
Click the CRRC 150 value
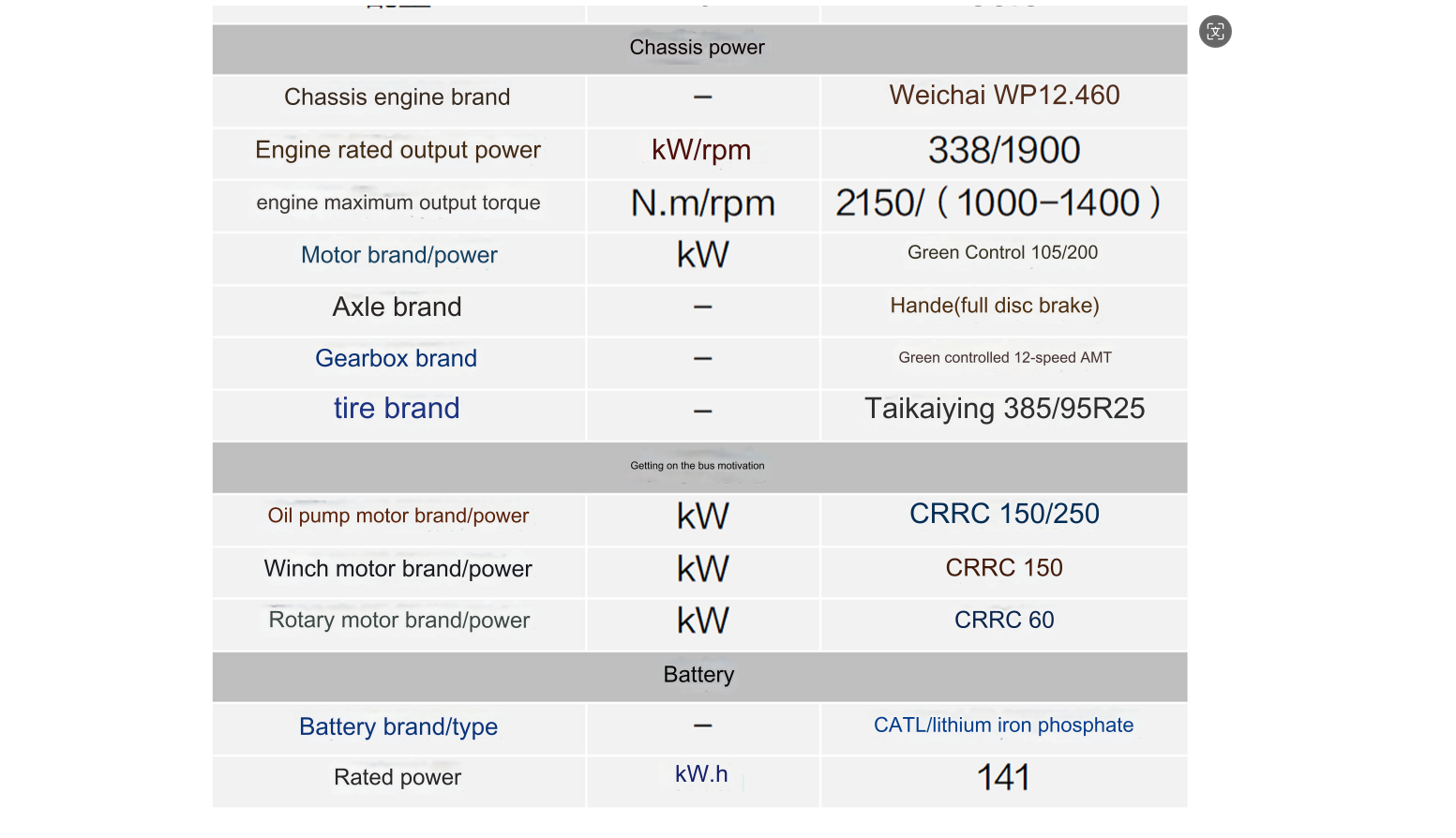pos(1004,568)
